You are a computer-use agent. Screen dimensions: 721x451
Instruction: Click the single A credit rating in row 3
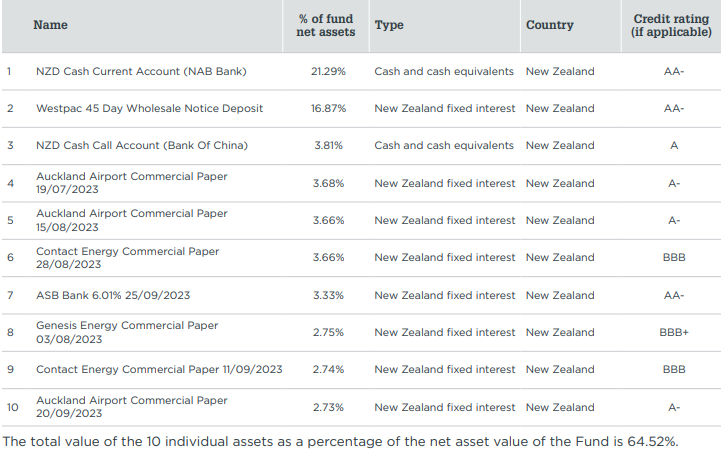coord(674,145)
